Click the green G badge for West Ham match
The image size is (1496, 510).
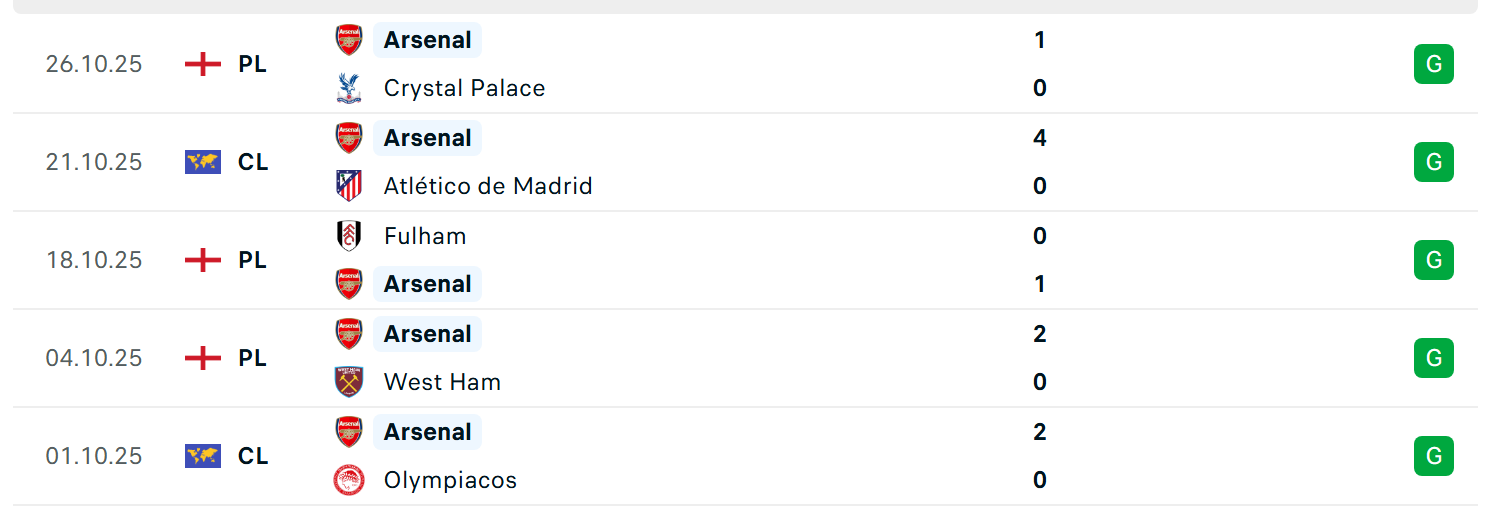click(1433, 358)
